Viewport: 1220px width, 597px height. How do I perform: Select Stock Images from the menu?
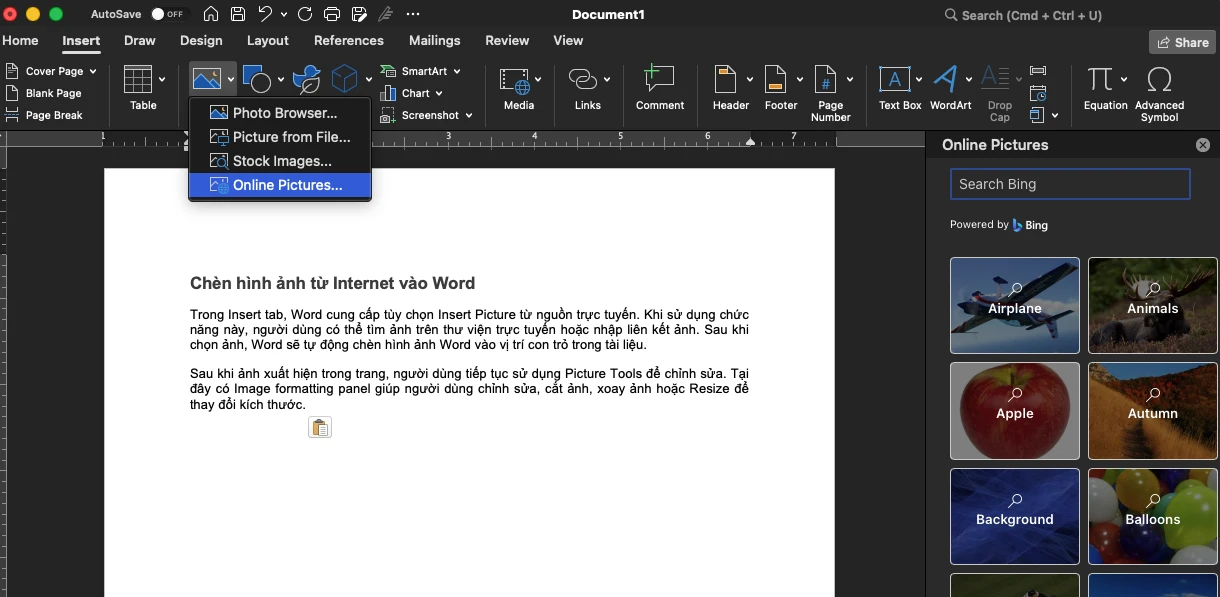[281, 161]
